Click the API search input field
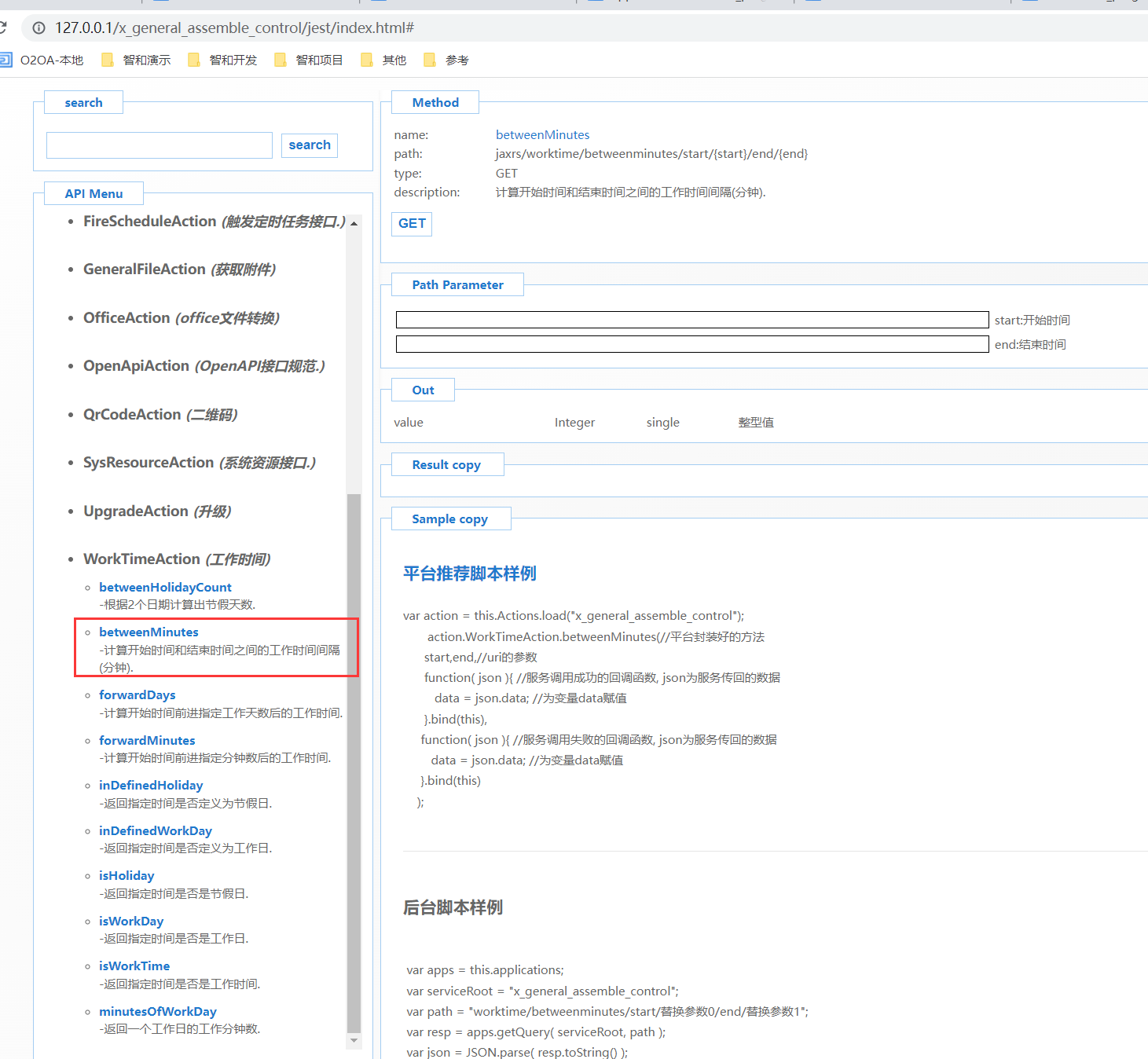 pyautogui.click(x=160, y=145)
